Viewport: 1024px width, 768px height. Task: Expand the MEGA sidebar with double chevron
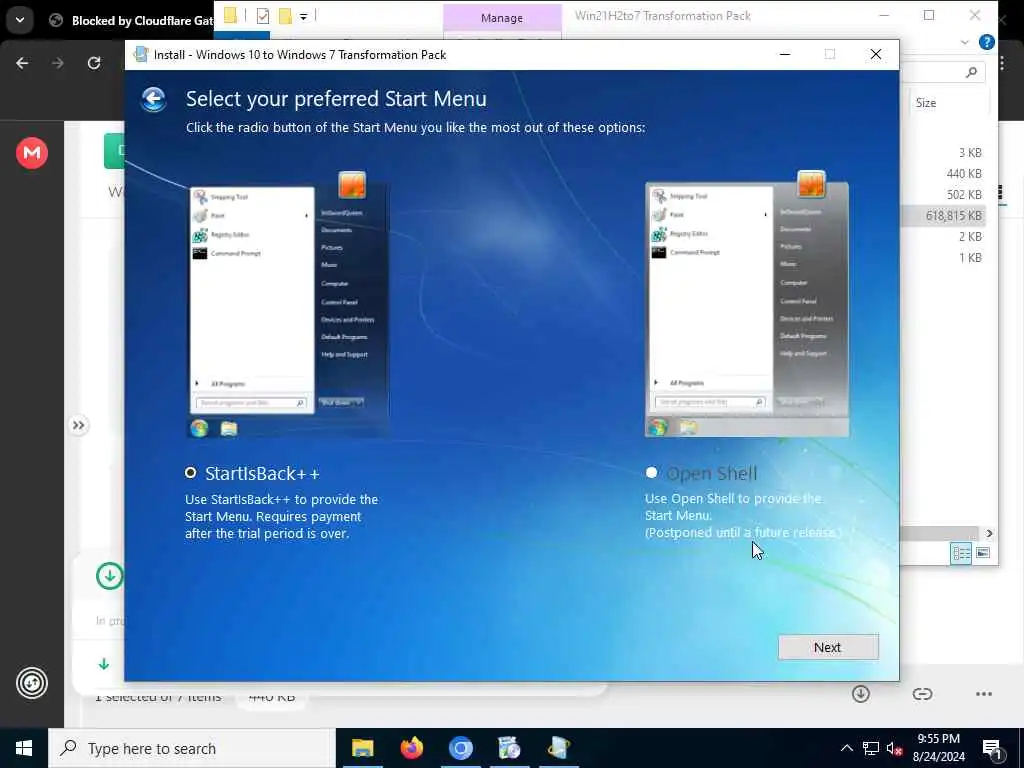pyautogui.click(x=78, y=426)
